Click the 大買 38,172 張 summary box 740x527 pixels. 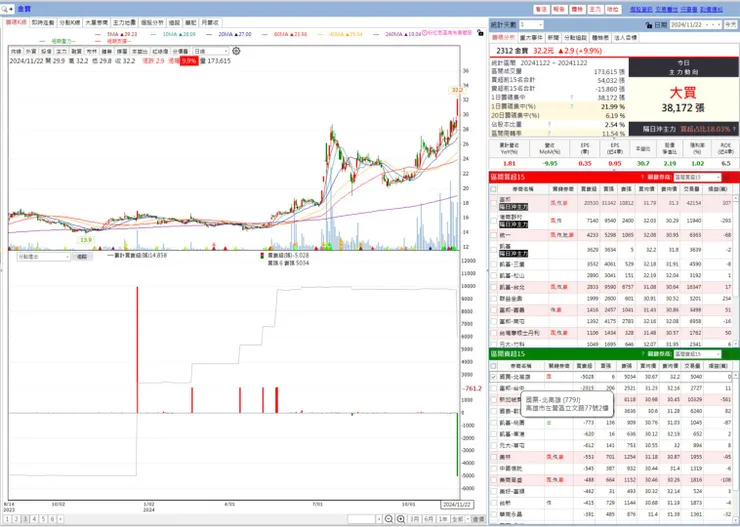[683, 100]
